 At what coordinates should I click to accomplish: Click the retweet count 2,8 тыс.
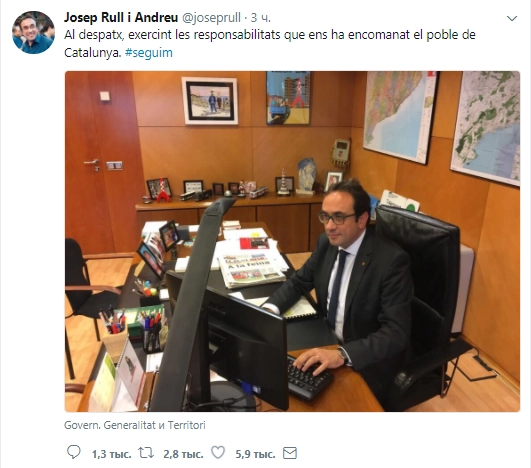click(x=183, y=454)
